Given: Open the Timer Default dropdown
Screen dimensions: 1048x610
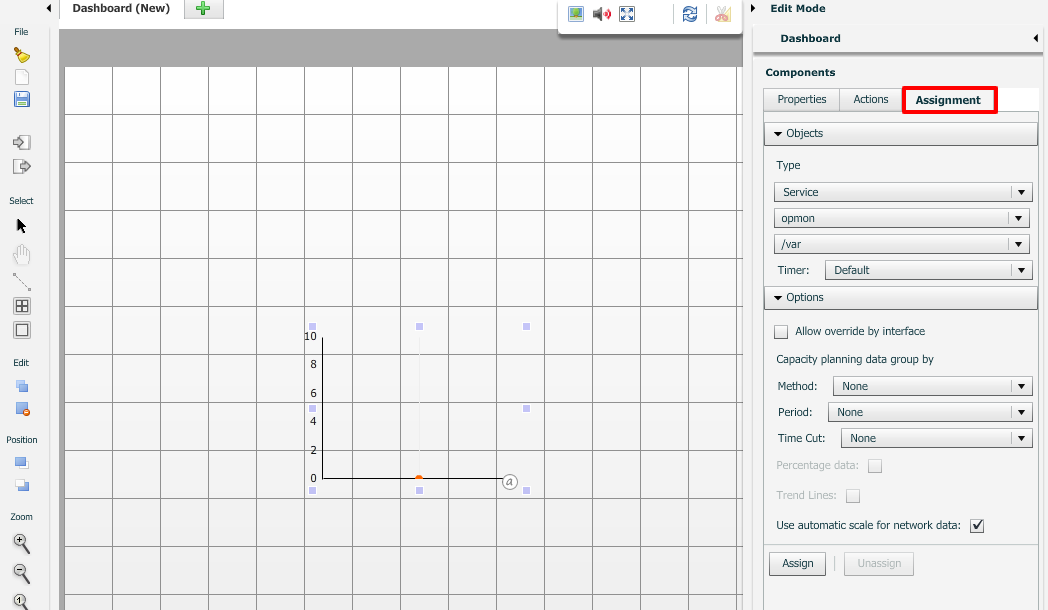Looking at the screenshot, I should [x=928, y=271].
